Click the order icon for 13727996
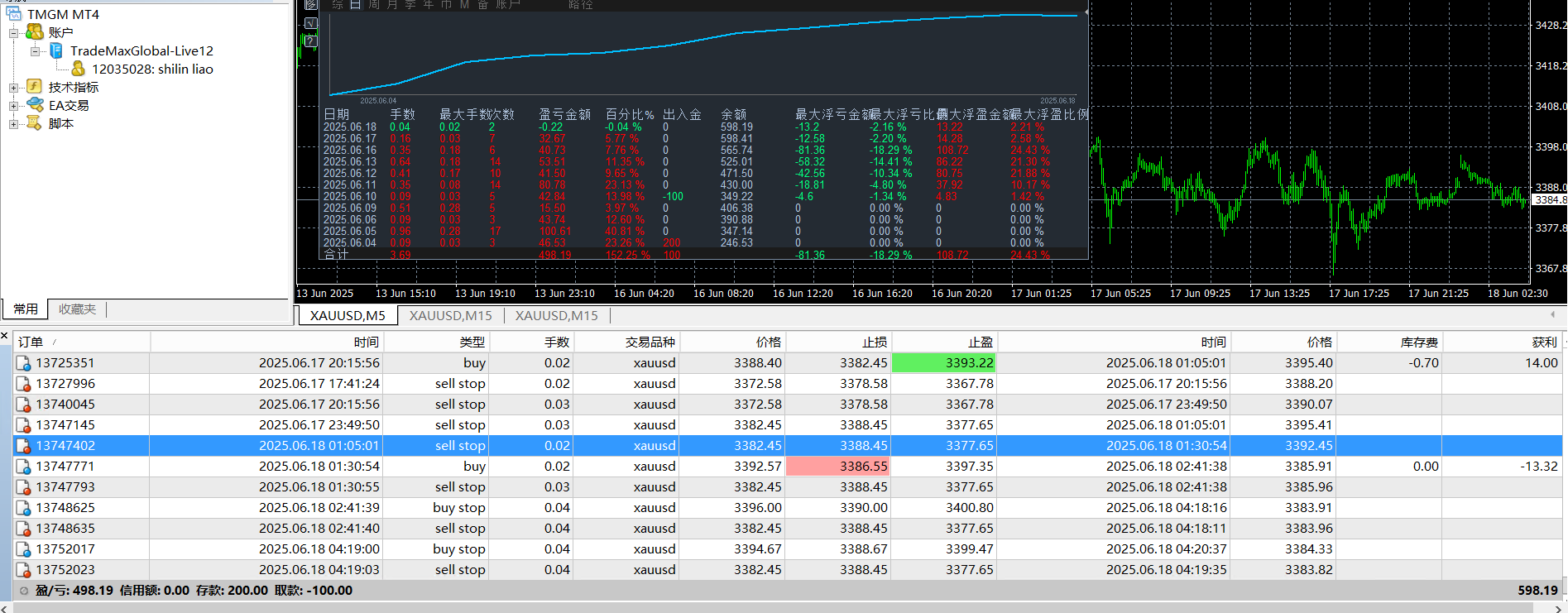Image resolution: width=1568 pixels, height=613 pixels. point(24,383)
